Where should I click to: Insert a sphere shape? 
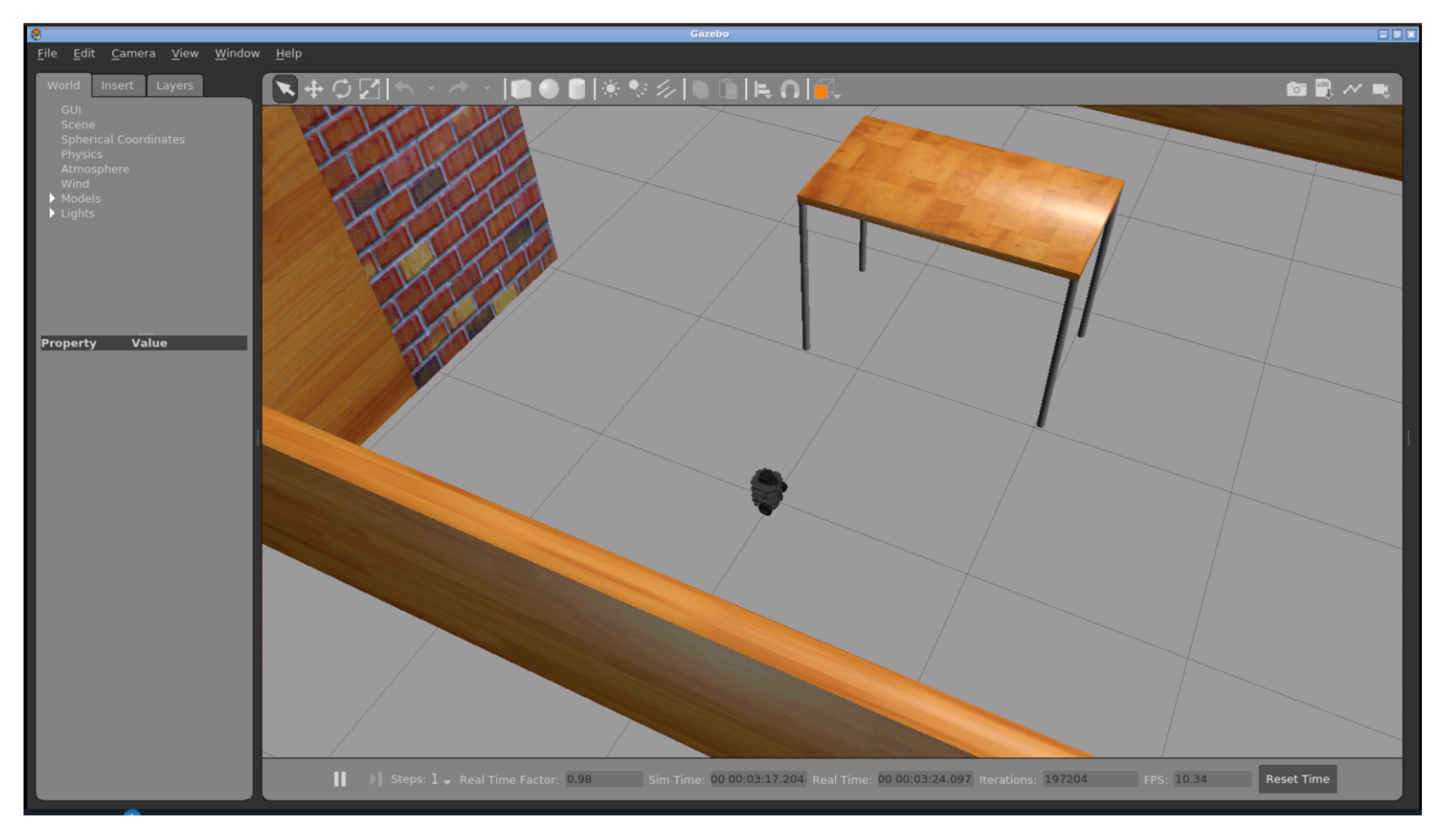pyautogui.click(x=549, y=89)
